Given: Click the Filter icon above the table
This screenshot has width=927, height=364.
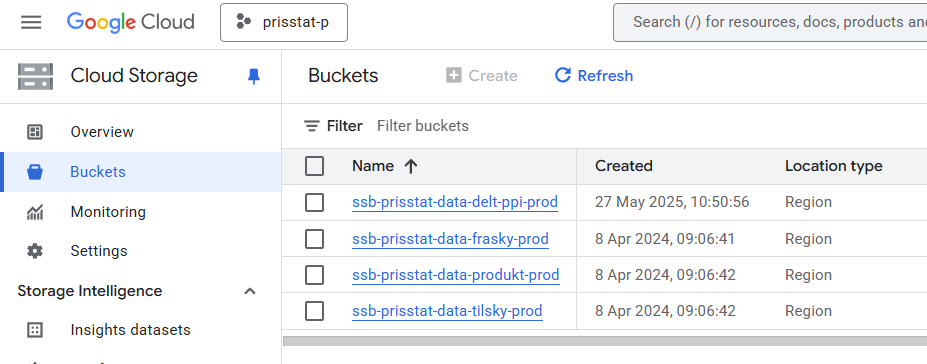Looking at the screenshot, I should pyautogui.click(x=312, y=126).
